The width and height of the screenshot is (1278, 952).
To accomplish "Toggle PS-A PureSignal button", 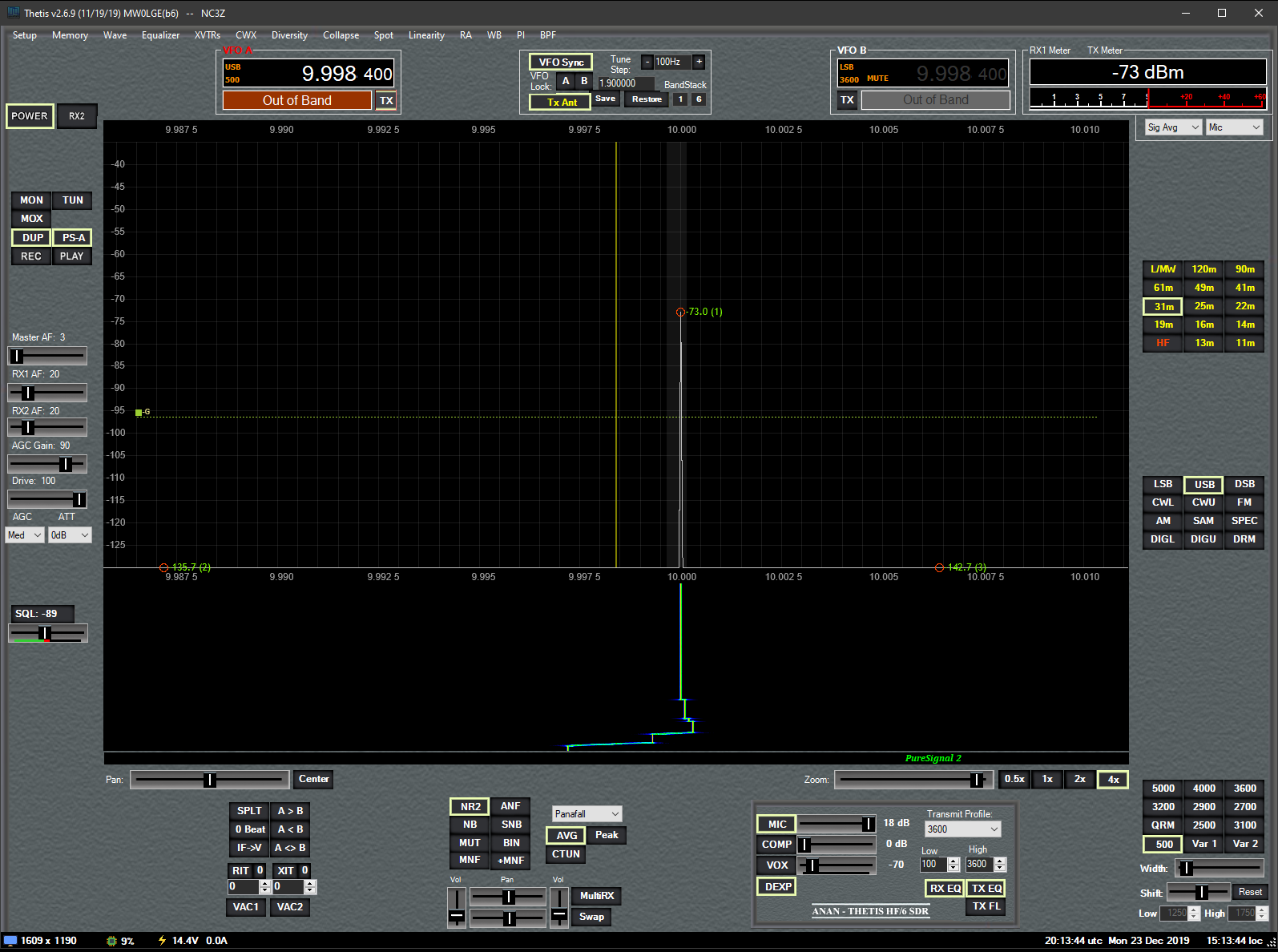I will (73, 238).
